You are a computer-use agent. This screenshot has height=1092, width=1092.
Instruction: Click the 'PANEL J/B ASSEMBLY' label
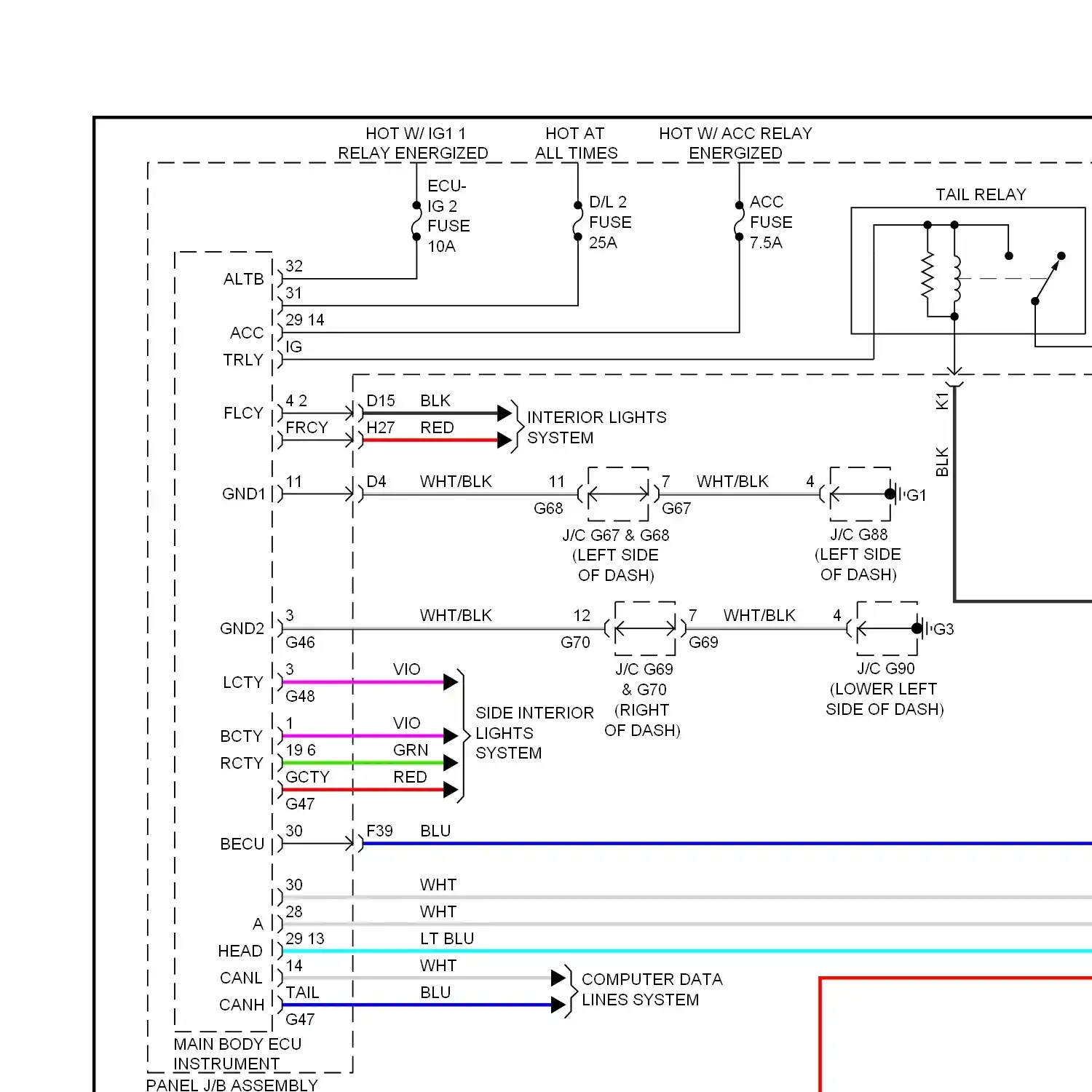tap(232, 1085)
